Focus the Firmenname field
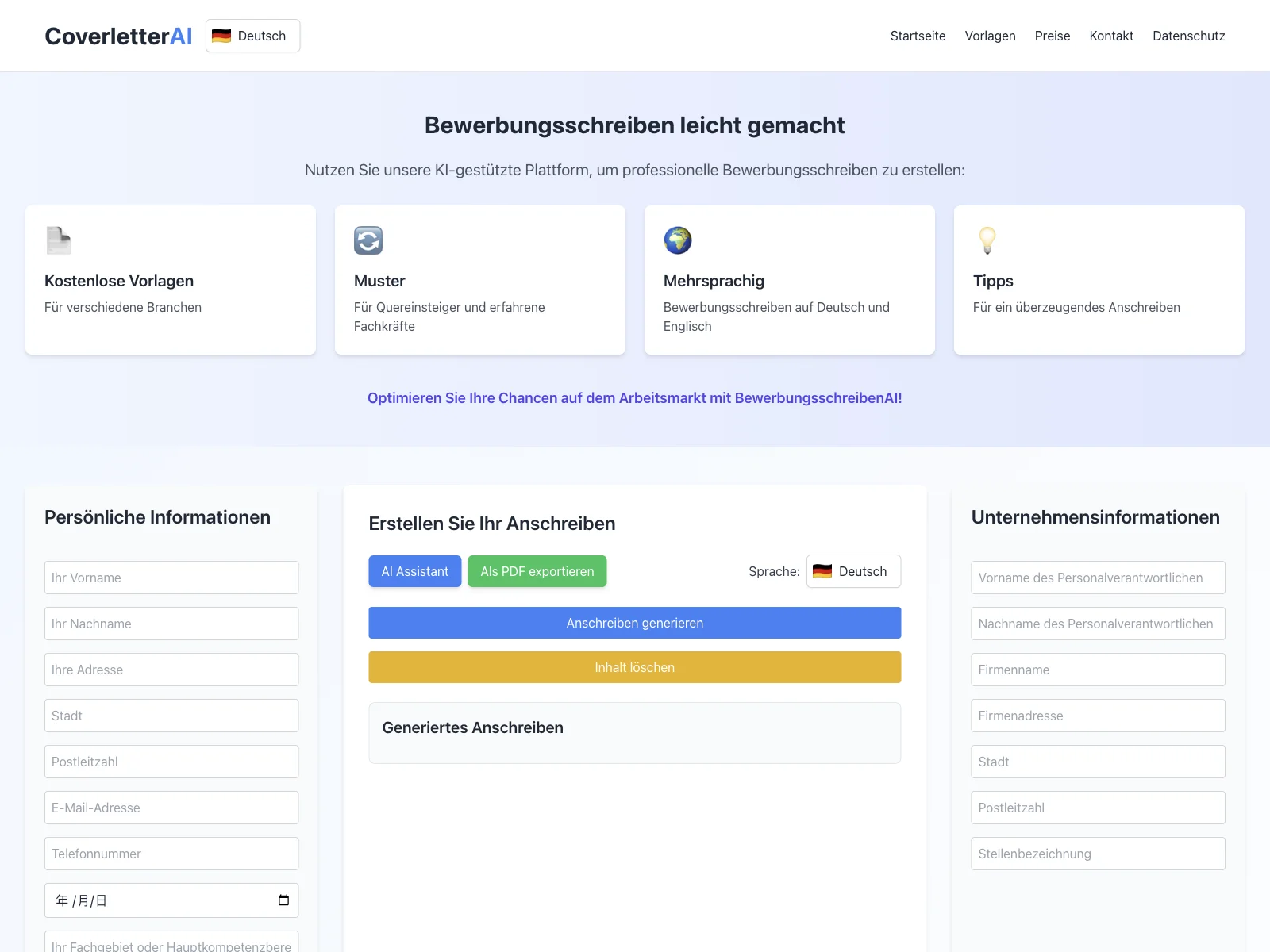This screenshot has width=1270, height=952. pos(1098,670)
